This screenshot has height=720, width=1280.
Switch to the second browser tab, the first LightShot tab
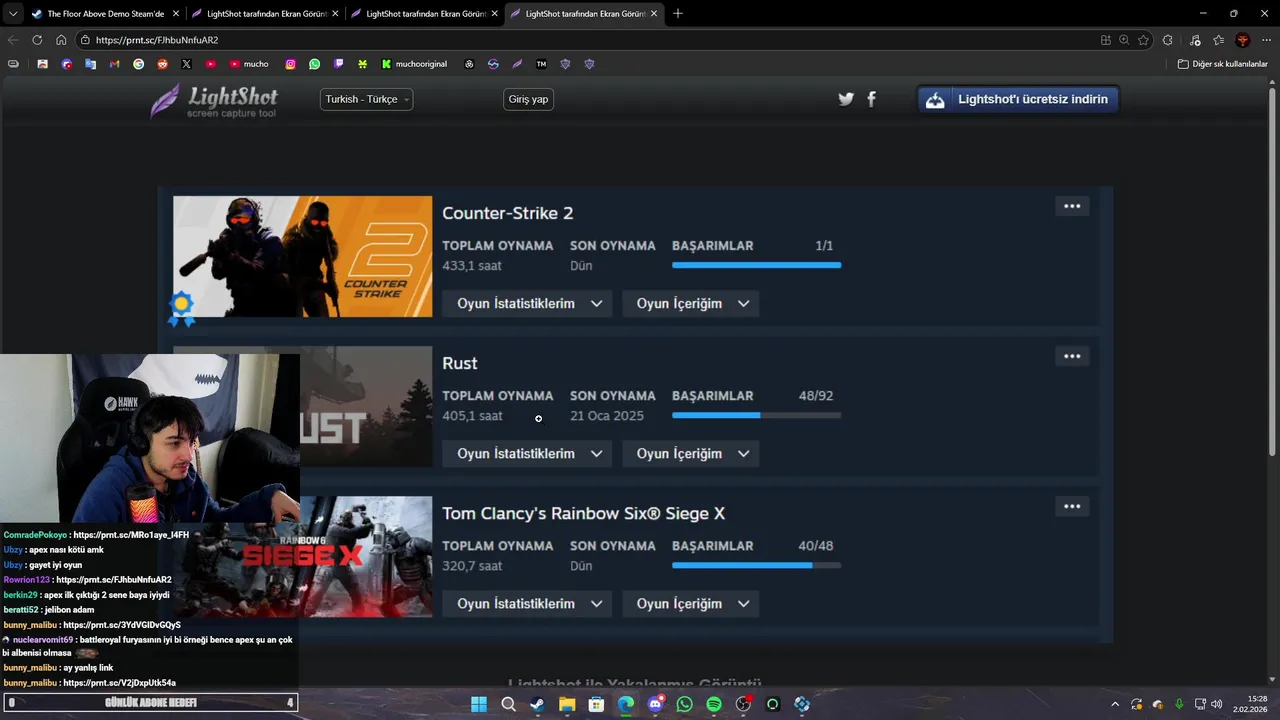[265, 14]
